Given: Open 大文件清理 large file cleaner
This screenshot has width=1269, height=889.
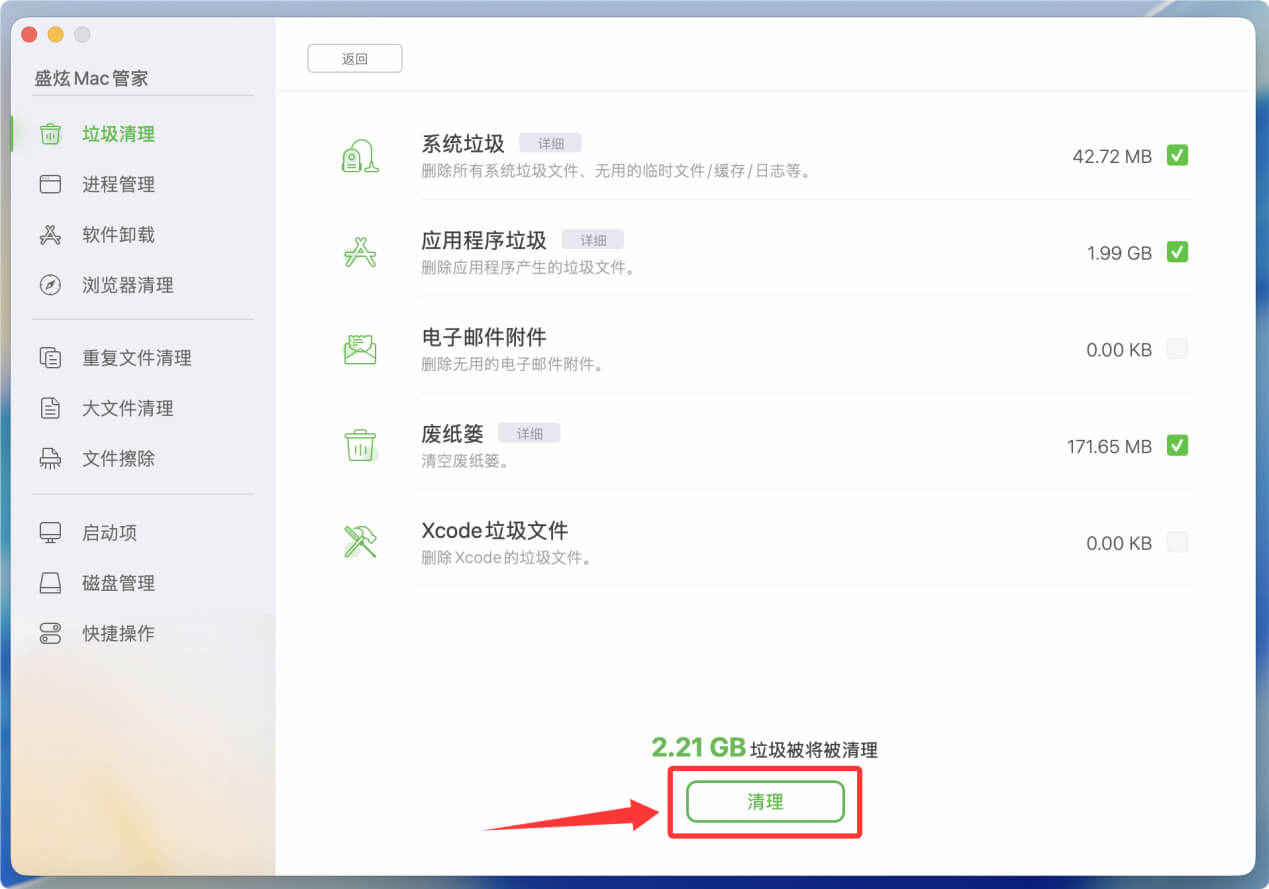Looking at the screenshot, I should click(x=50, y=408).
